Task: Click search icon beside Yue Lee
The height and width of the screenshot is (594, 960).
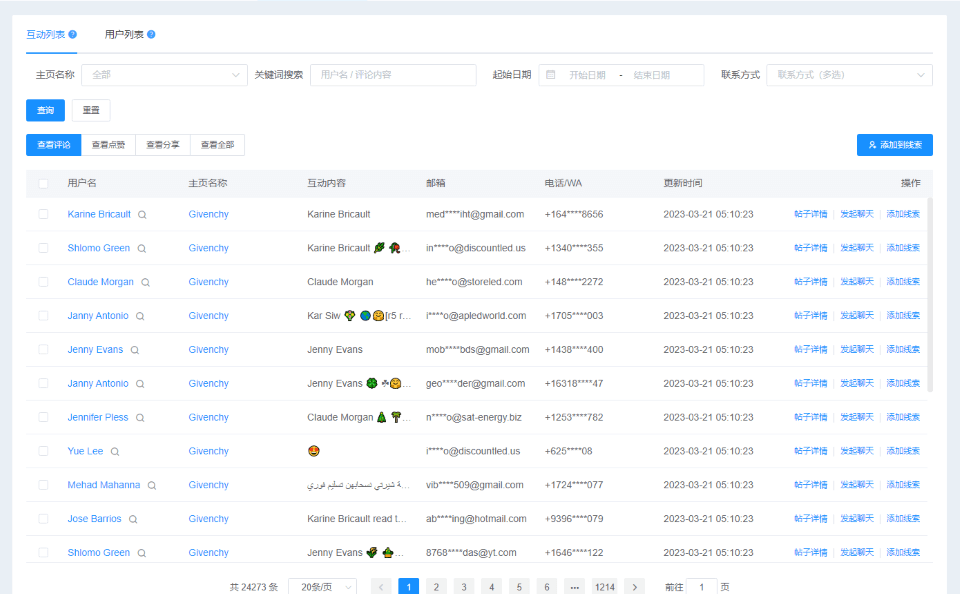Action: [x=115, y=451]
